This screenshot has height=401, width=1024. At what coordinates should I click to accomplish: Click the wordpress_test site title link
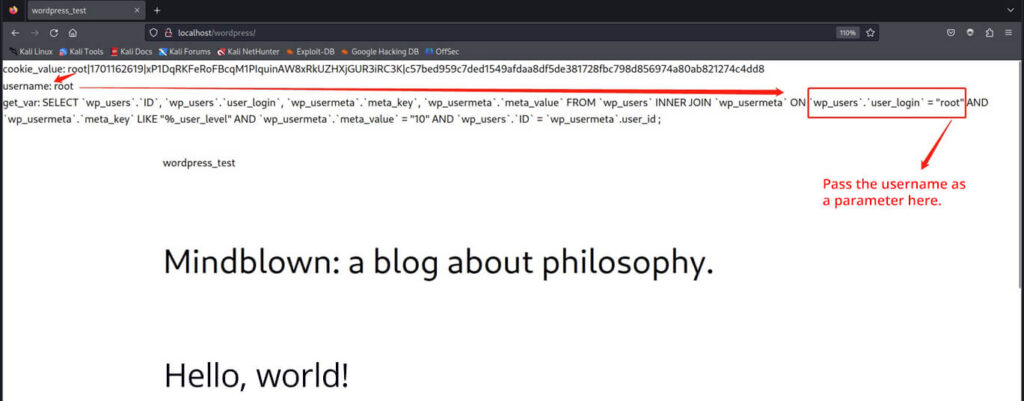click(199, 162)
